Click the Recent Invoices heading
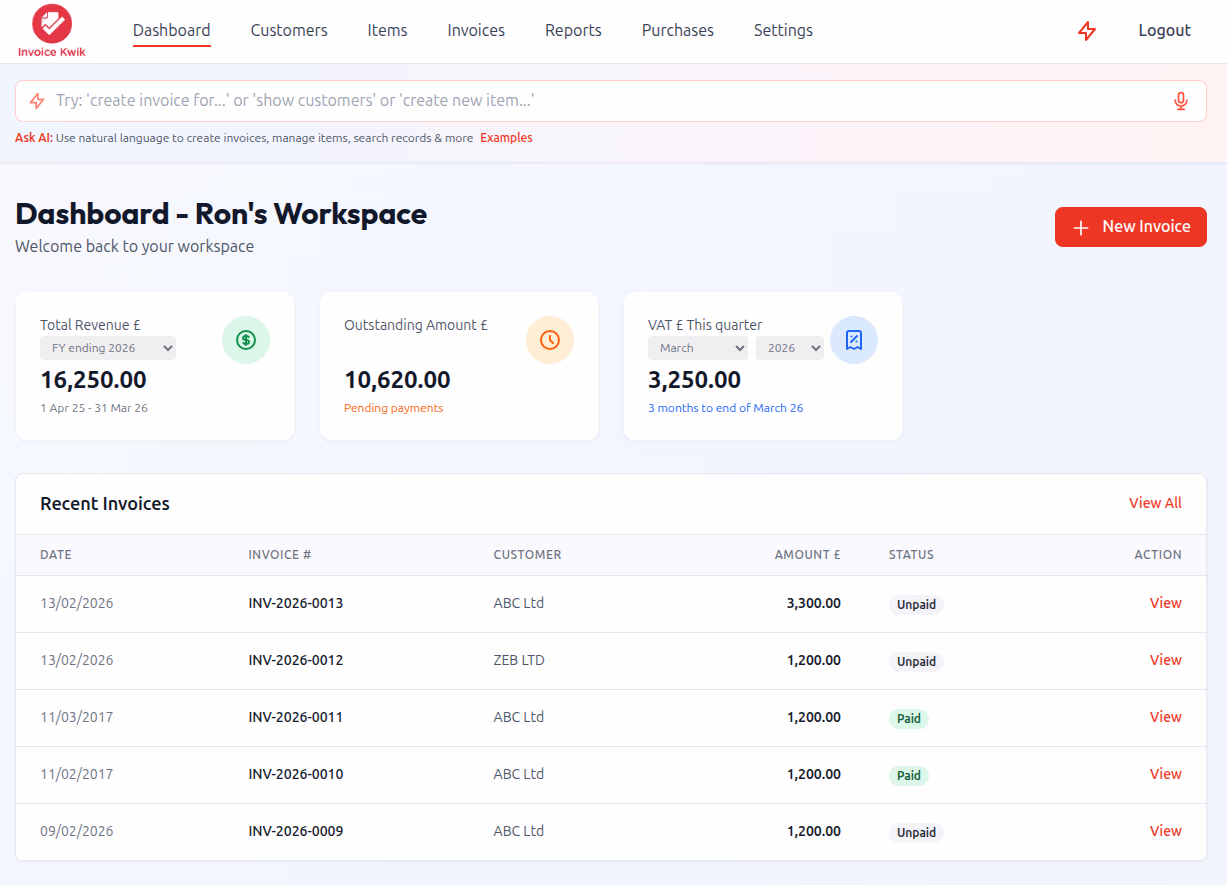Image resolution: width=1227 pixels, height=885 pixels. click(105, 504)
